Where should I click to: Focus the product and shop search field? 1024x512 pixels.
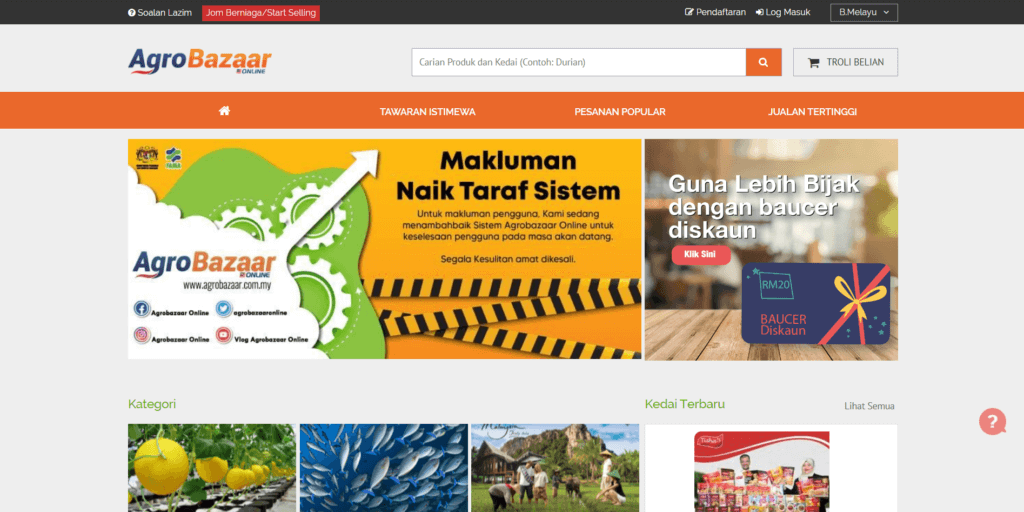click(579, 62)
